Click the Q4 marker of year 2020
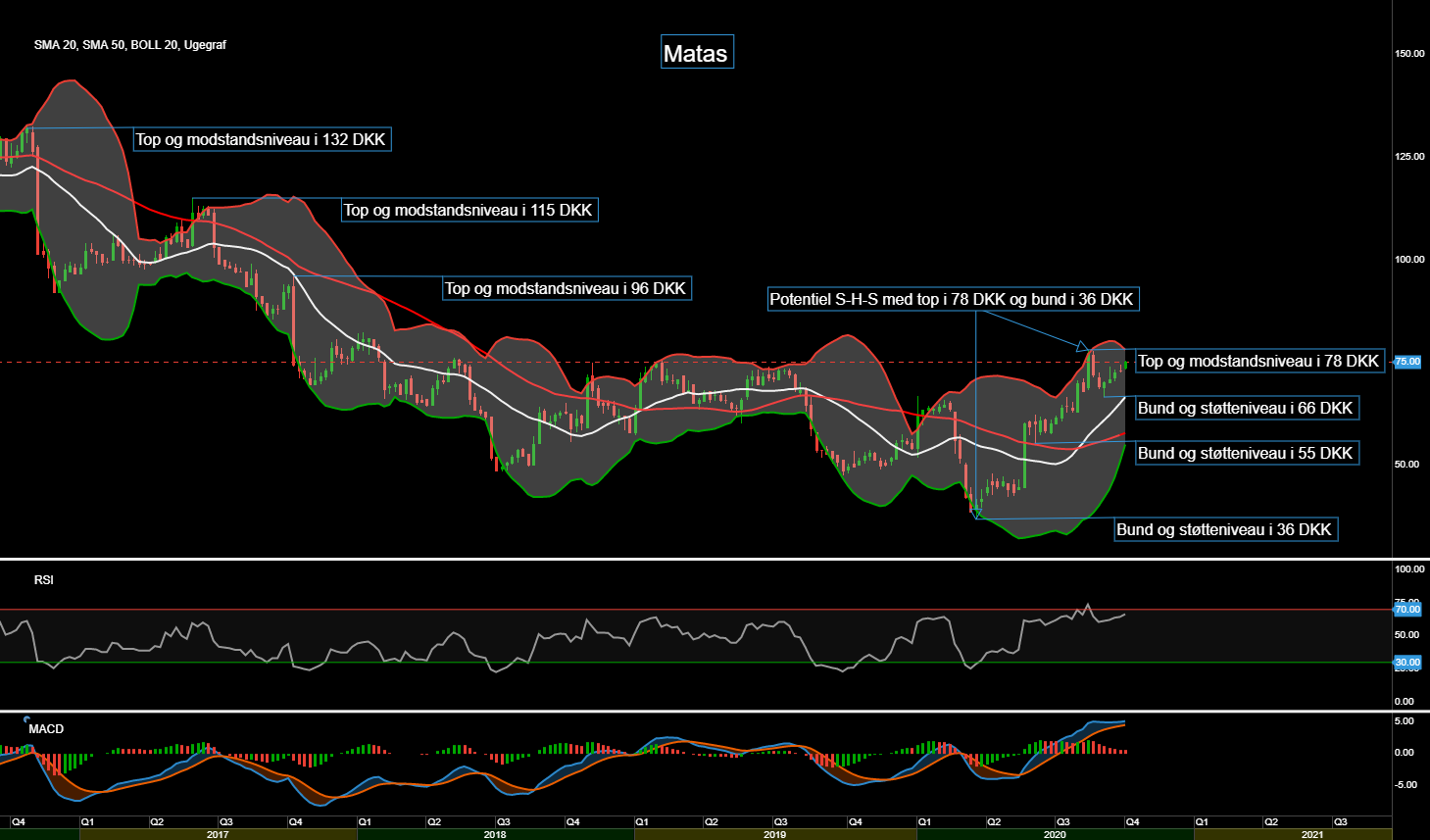 (x=1132, y=822)
